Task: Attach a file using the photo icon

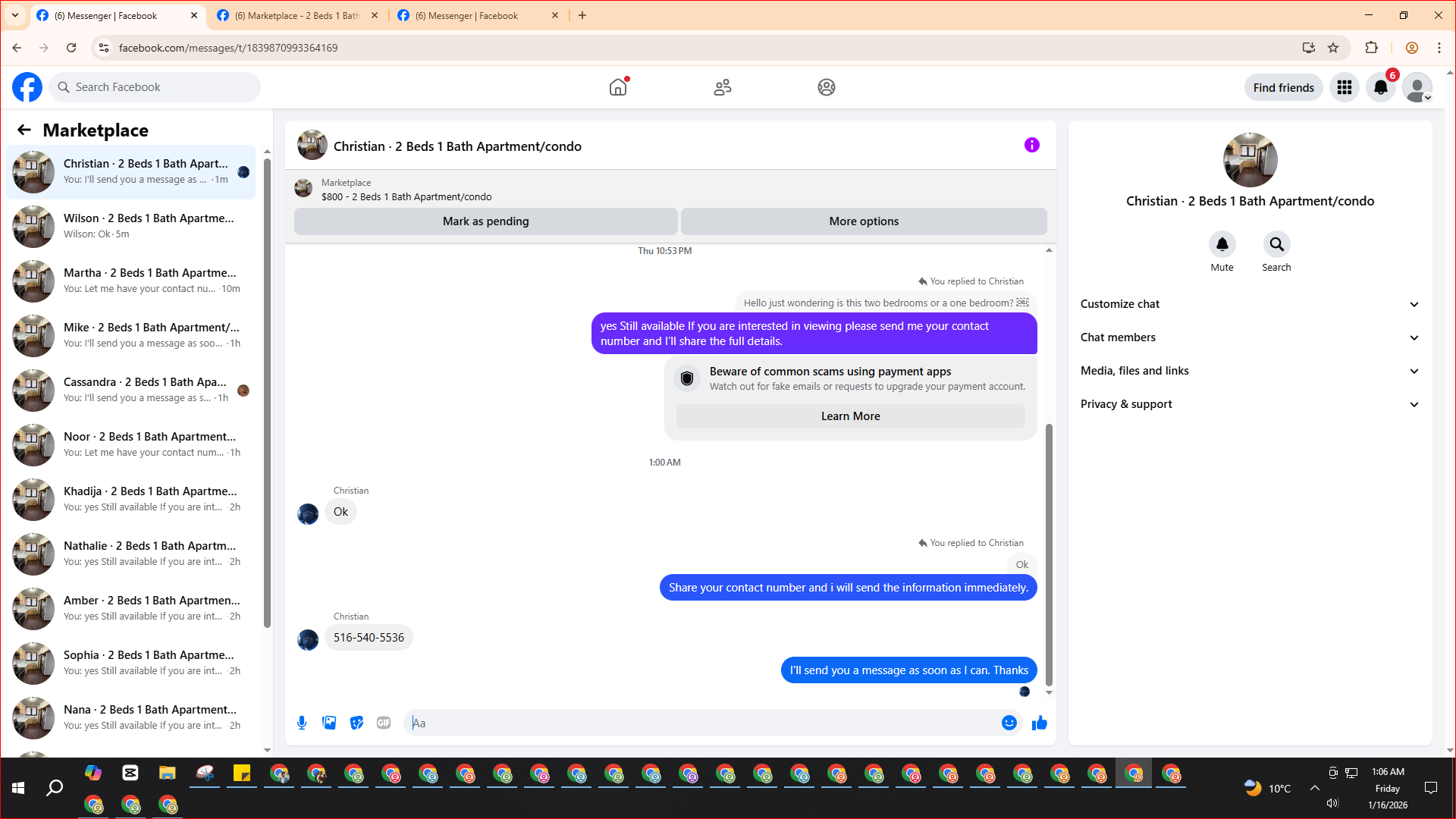Action: click(329, 723)
